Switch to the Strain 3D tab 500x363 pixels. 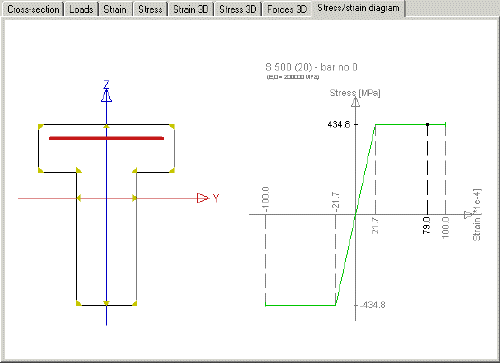[190, 9]
